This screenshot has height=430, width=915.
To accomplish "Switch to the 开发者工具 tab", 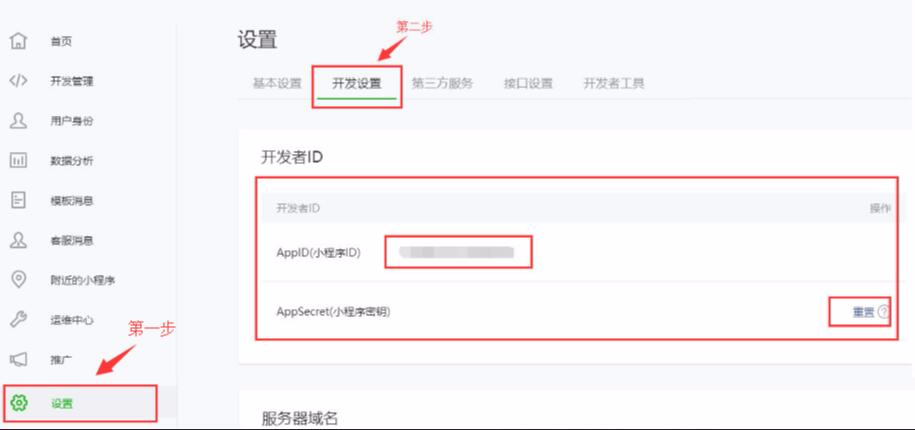I will point(613,83).
